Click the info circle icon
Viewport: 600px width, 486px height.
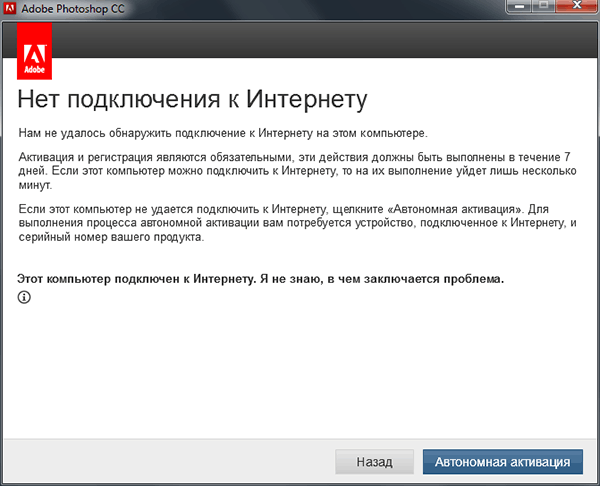pyautogui.click(x=24, y=297)
